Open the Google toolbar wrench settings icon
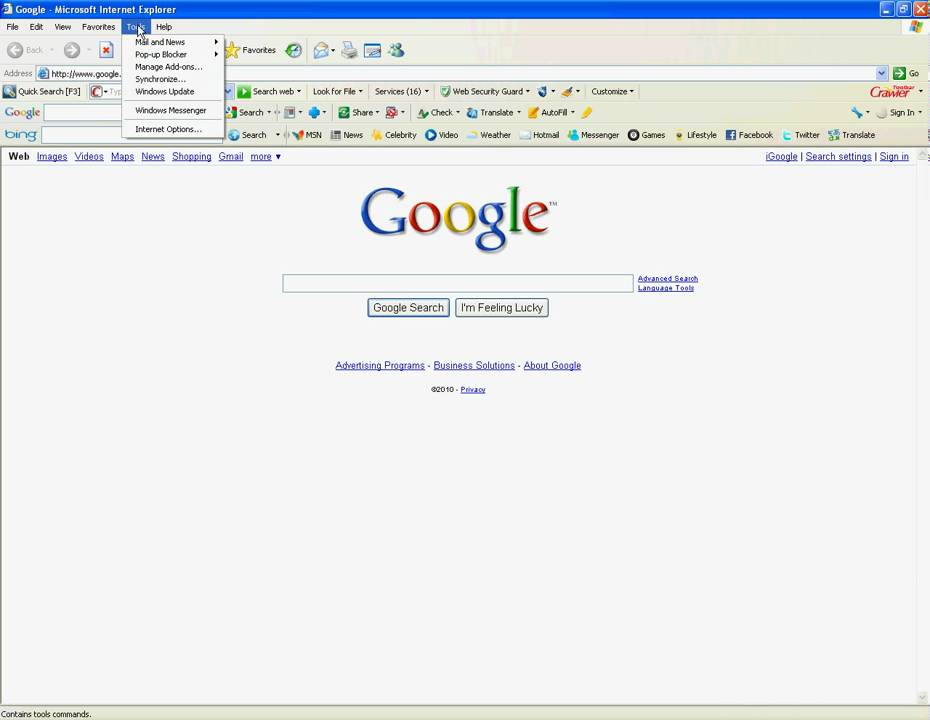 (856, 112)
